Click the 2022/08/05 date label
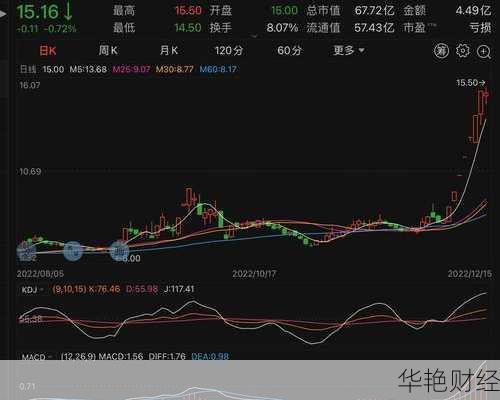The height and width of the screenshot is (400, 500). point(40,274)
